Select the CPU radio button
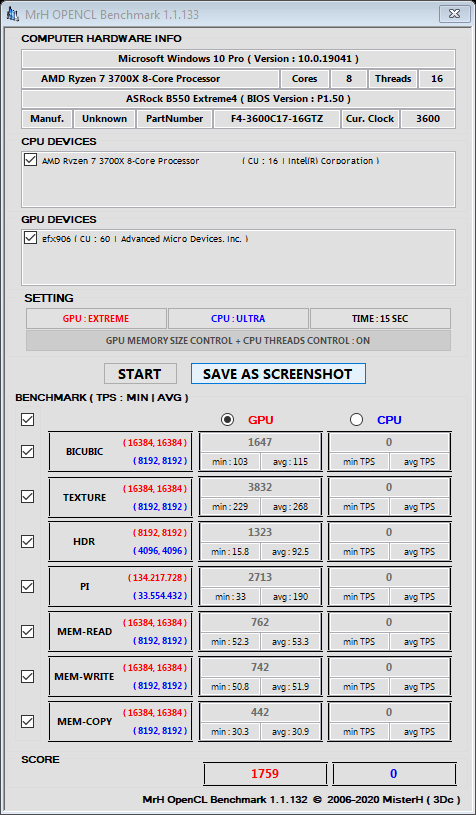Screen dimensions: 476x815 pyautogui.click(x=356, y=419)
